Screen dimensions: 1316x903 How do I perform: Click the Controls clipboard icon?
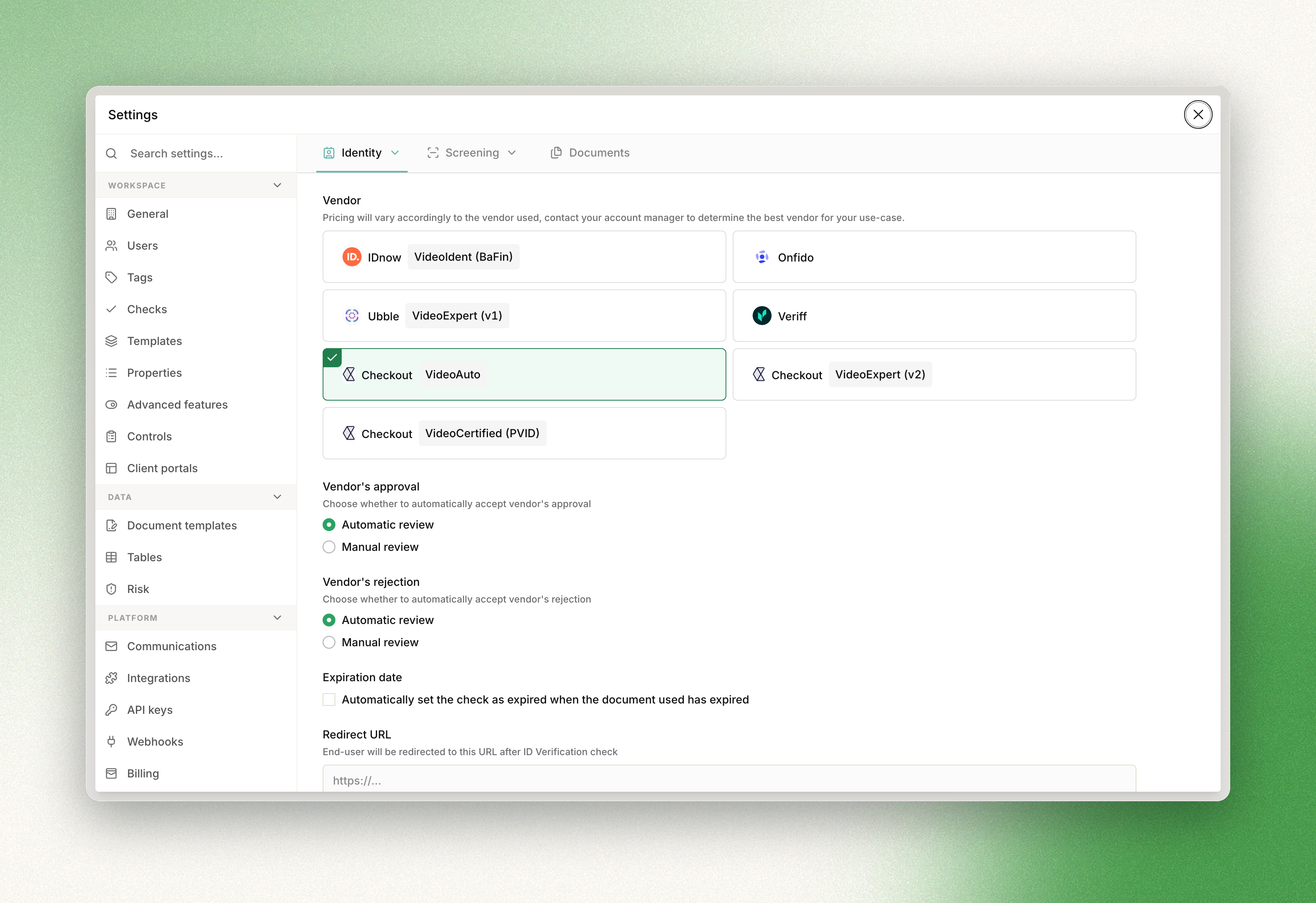pyautogui.click(x=112, y=436)
